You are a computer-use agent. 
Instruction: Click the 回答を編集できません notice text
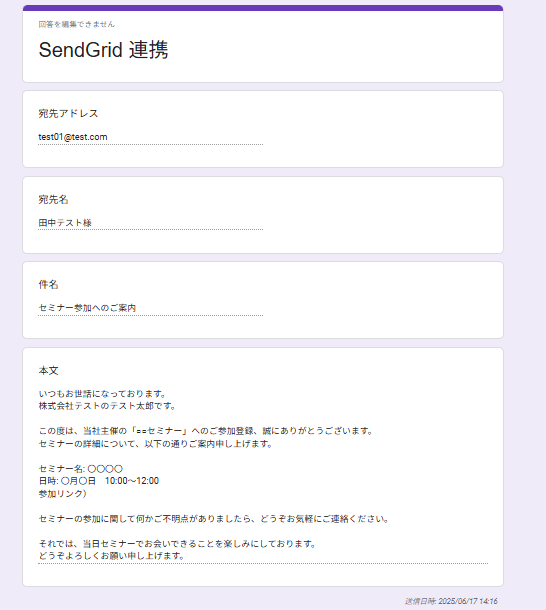coord(77,24)
